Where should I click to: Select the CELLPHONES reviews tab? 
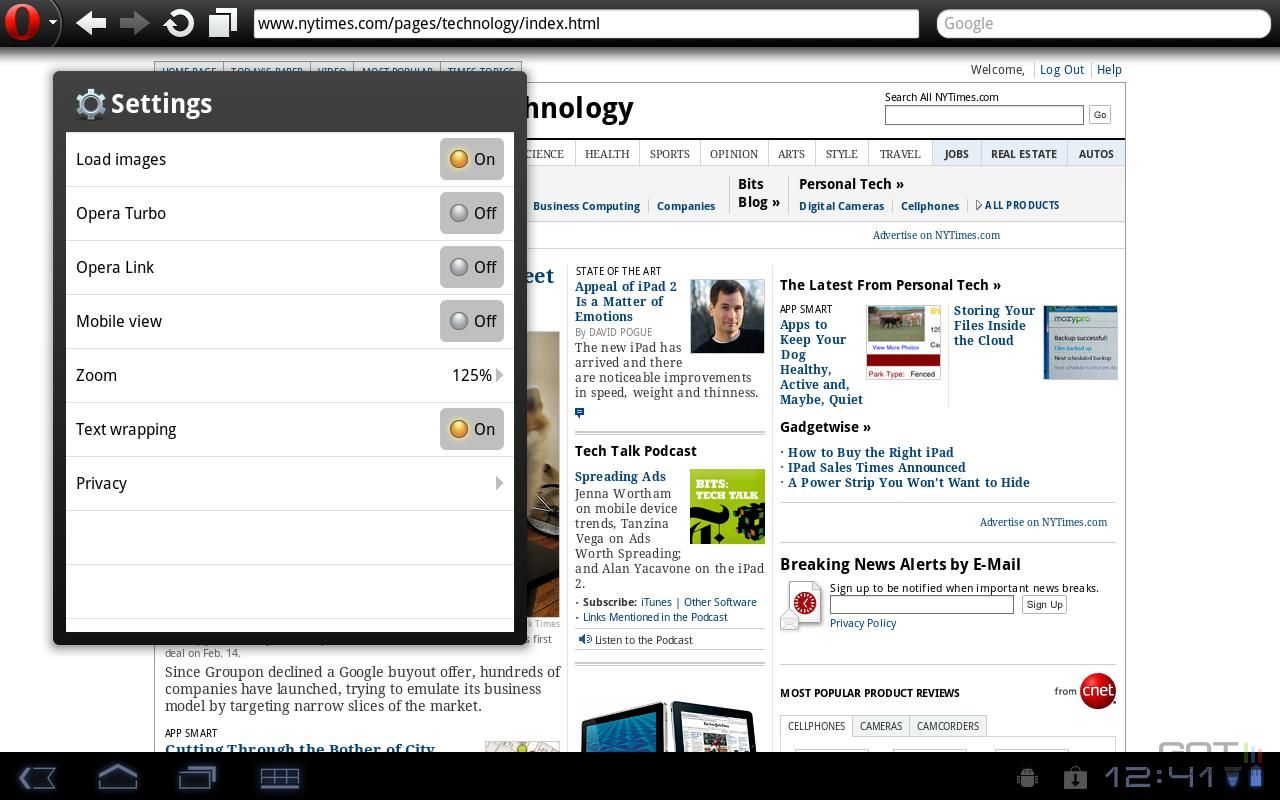tap(817, 726)
